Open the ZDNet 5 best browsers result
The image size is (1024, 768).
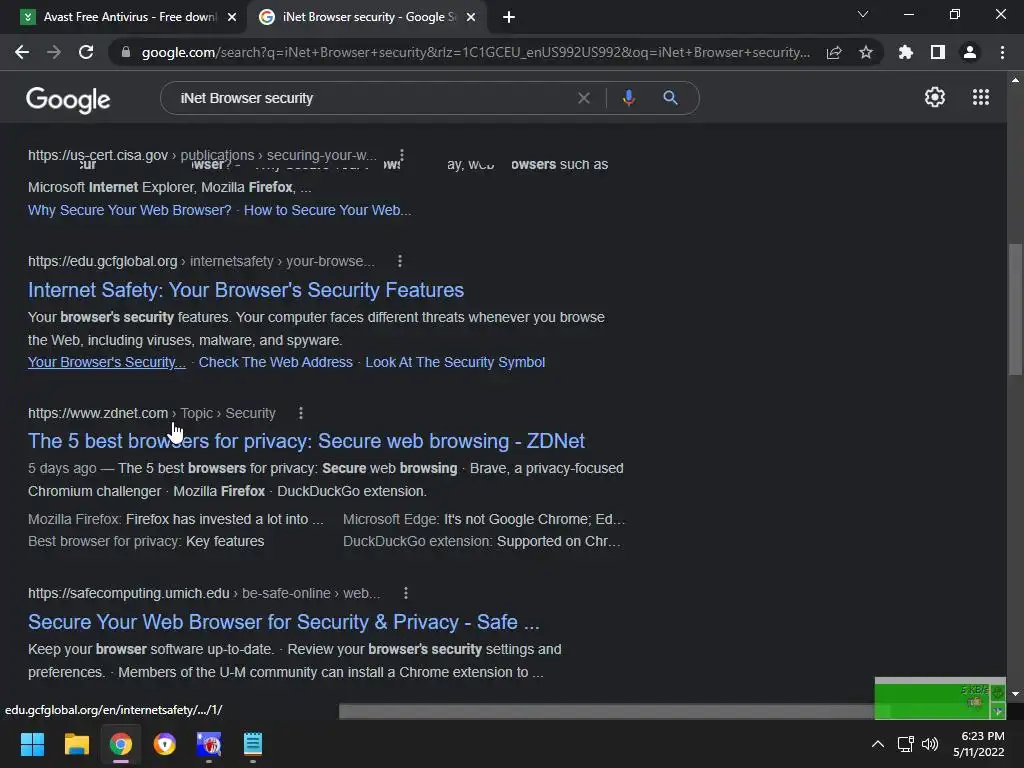[x=306, y=441]
